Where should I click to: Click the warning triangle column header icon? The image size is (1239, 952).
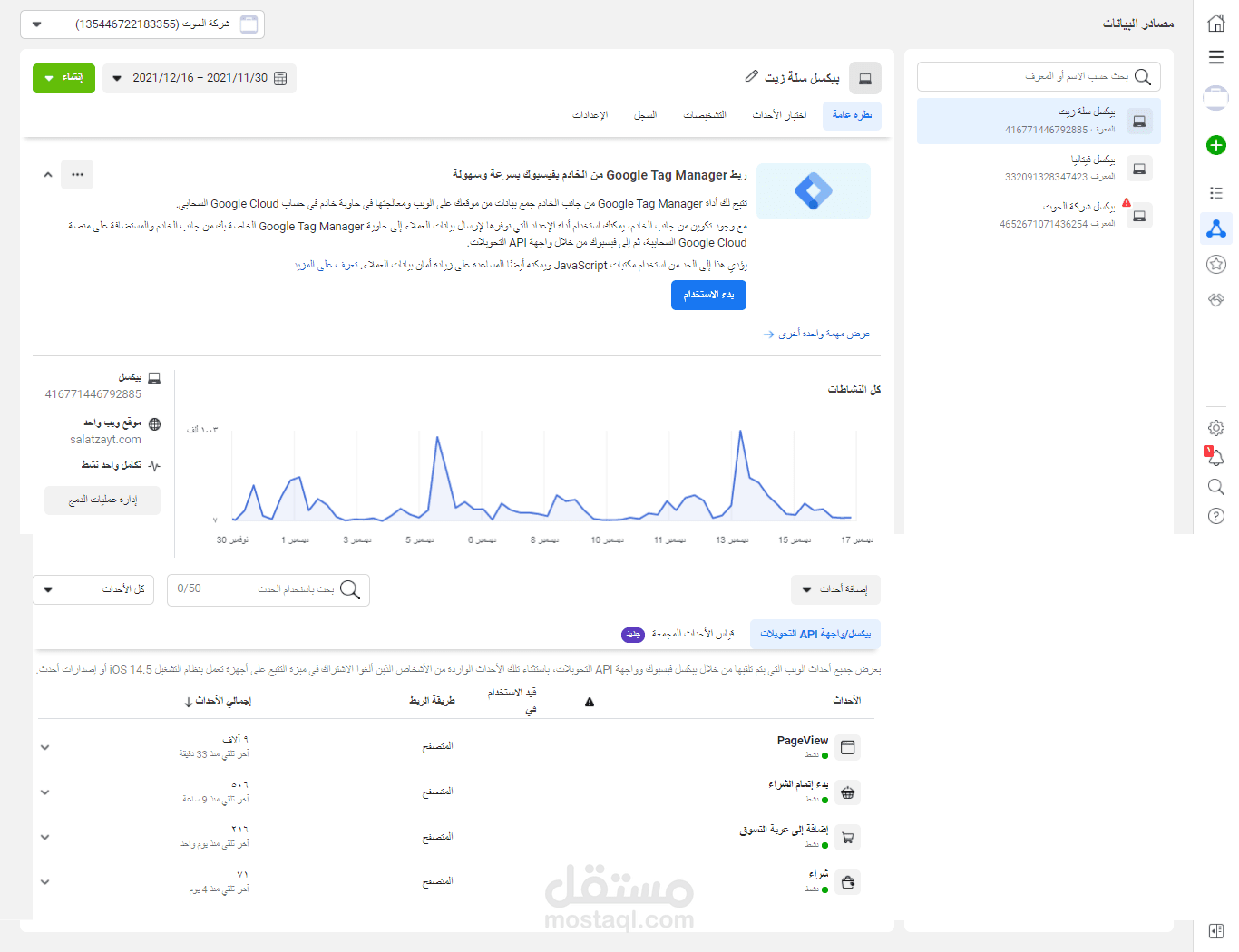[590, 702]
